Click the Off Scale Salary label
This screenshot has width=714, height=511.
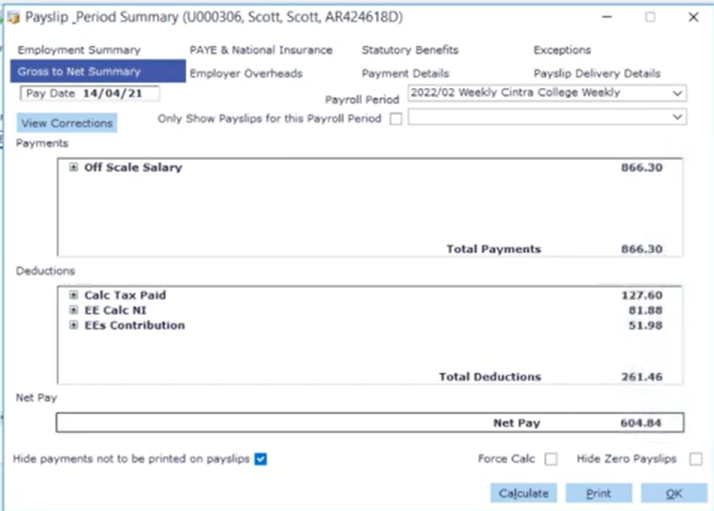133,167
